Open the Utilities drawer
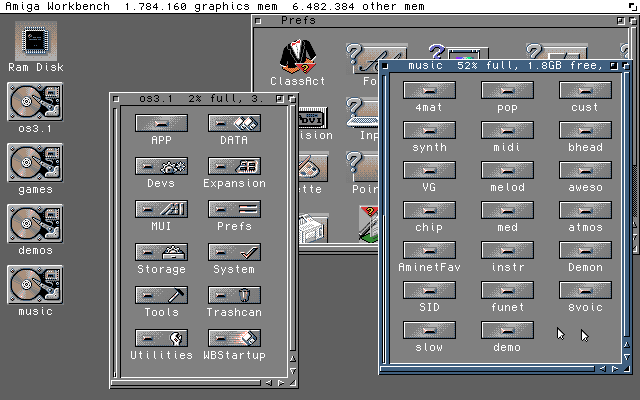This screenshot has height=400, width=640. (161, 338)
